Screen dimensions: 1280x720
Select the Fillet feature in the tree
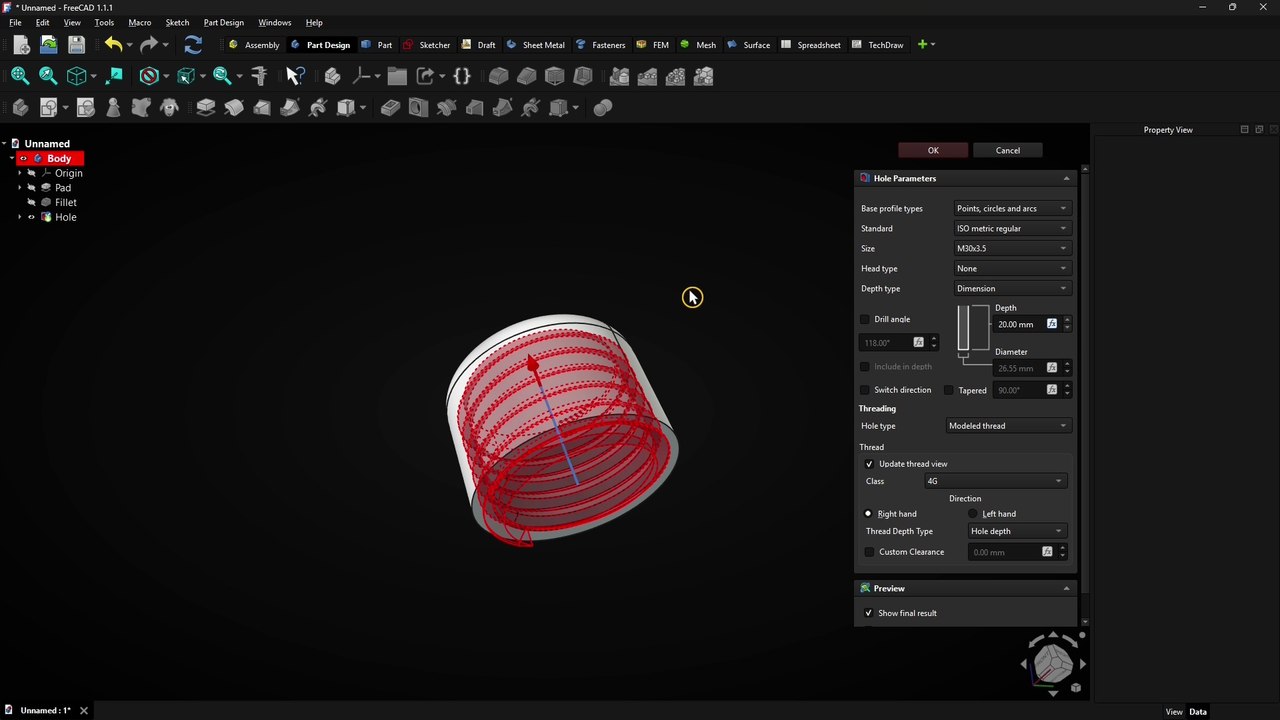tap(66, 202)
